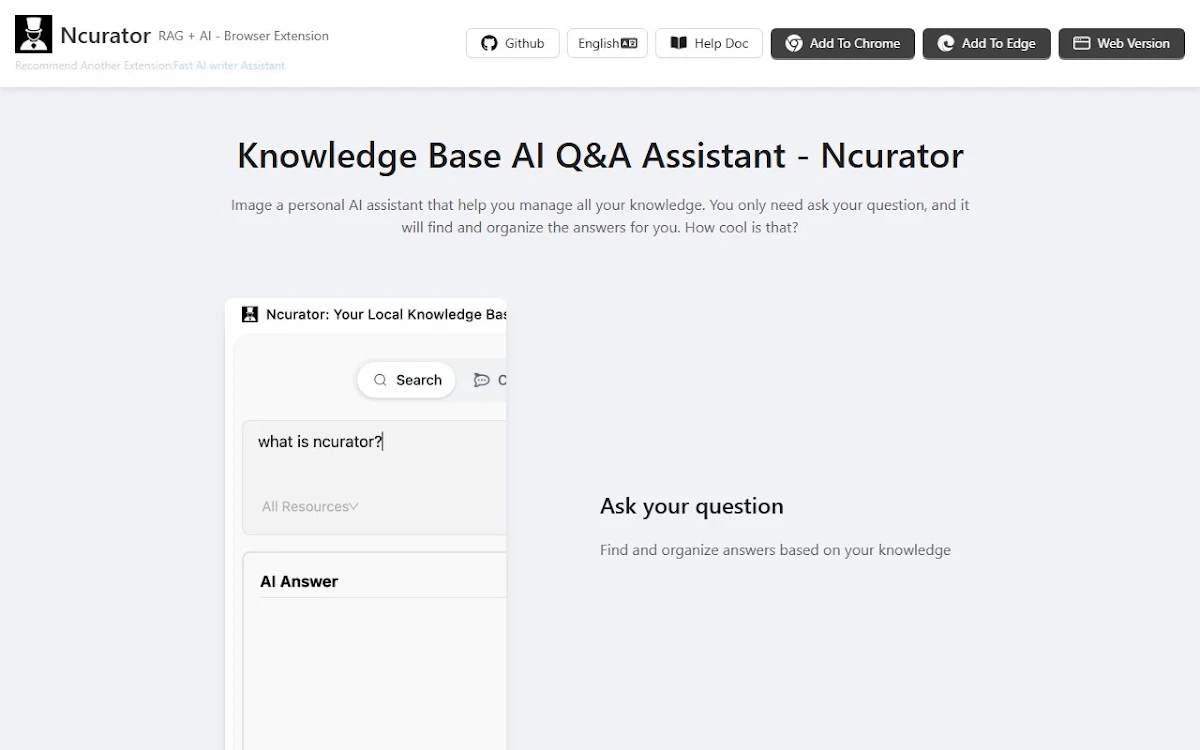
Task: Click 'RAG + AI - Browser Extension' tagline
Action: coord(243,36)
